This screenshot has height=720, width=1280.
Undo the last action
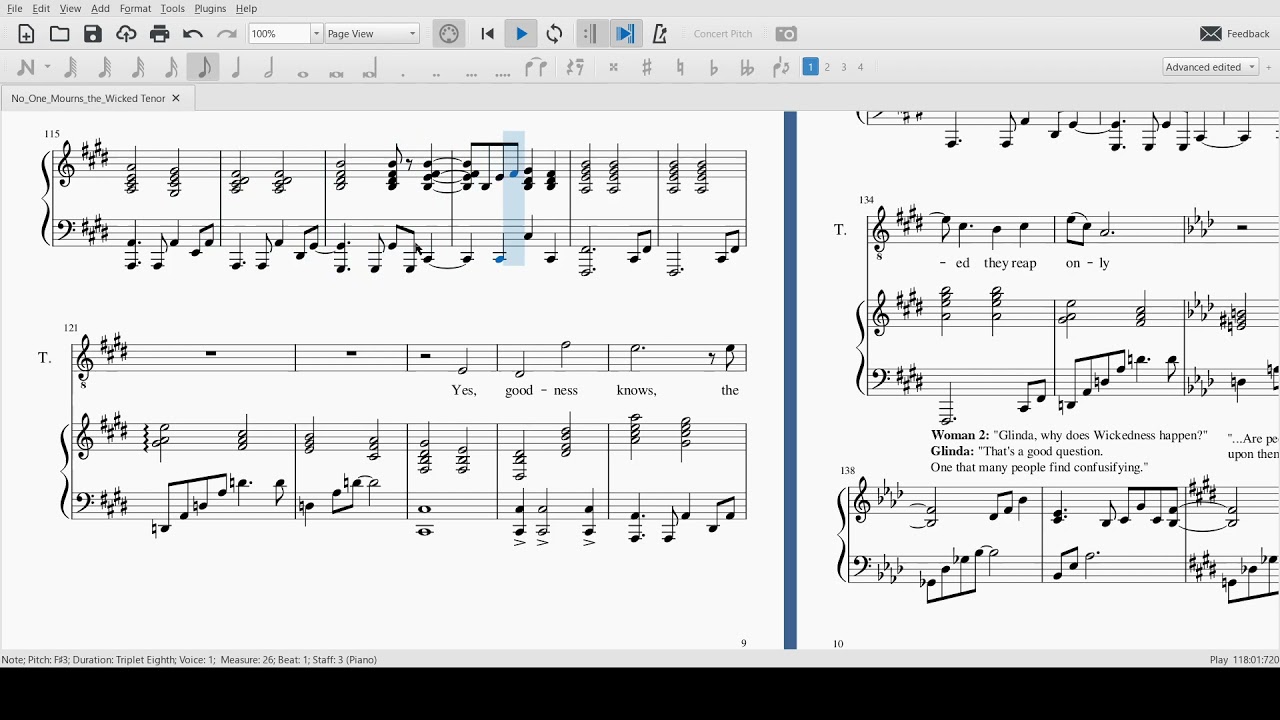193,34
